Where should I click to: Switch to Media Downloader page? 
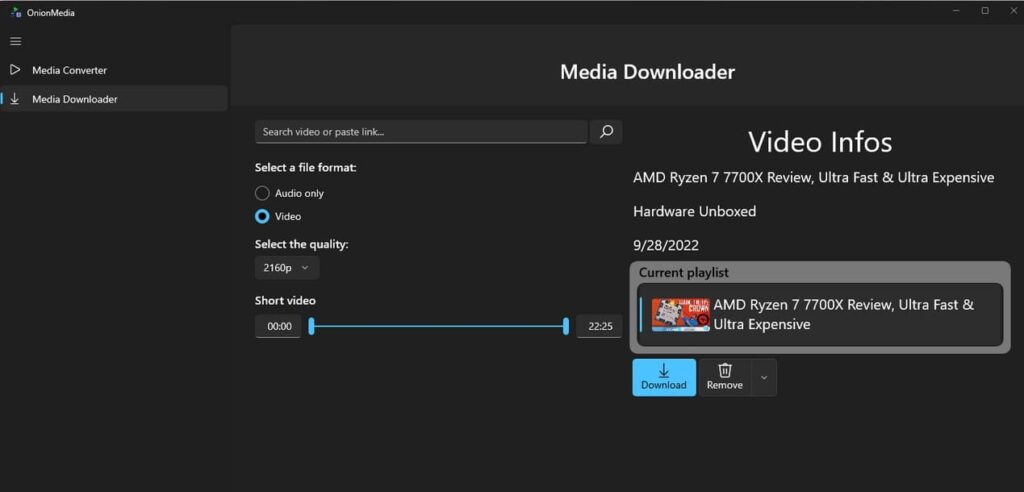pyautogui.click(x=74, y=99)
